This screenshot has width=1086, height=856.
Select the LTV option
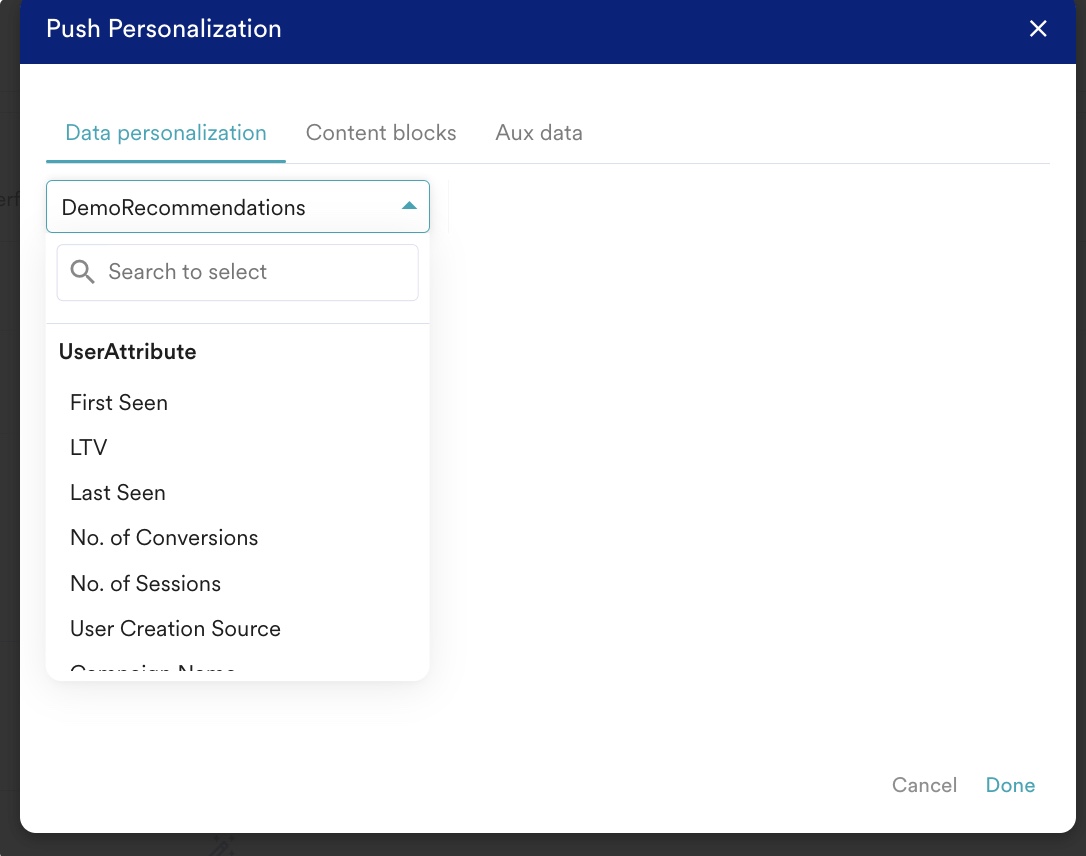pyautogui.click(x=89, y=447)
